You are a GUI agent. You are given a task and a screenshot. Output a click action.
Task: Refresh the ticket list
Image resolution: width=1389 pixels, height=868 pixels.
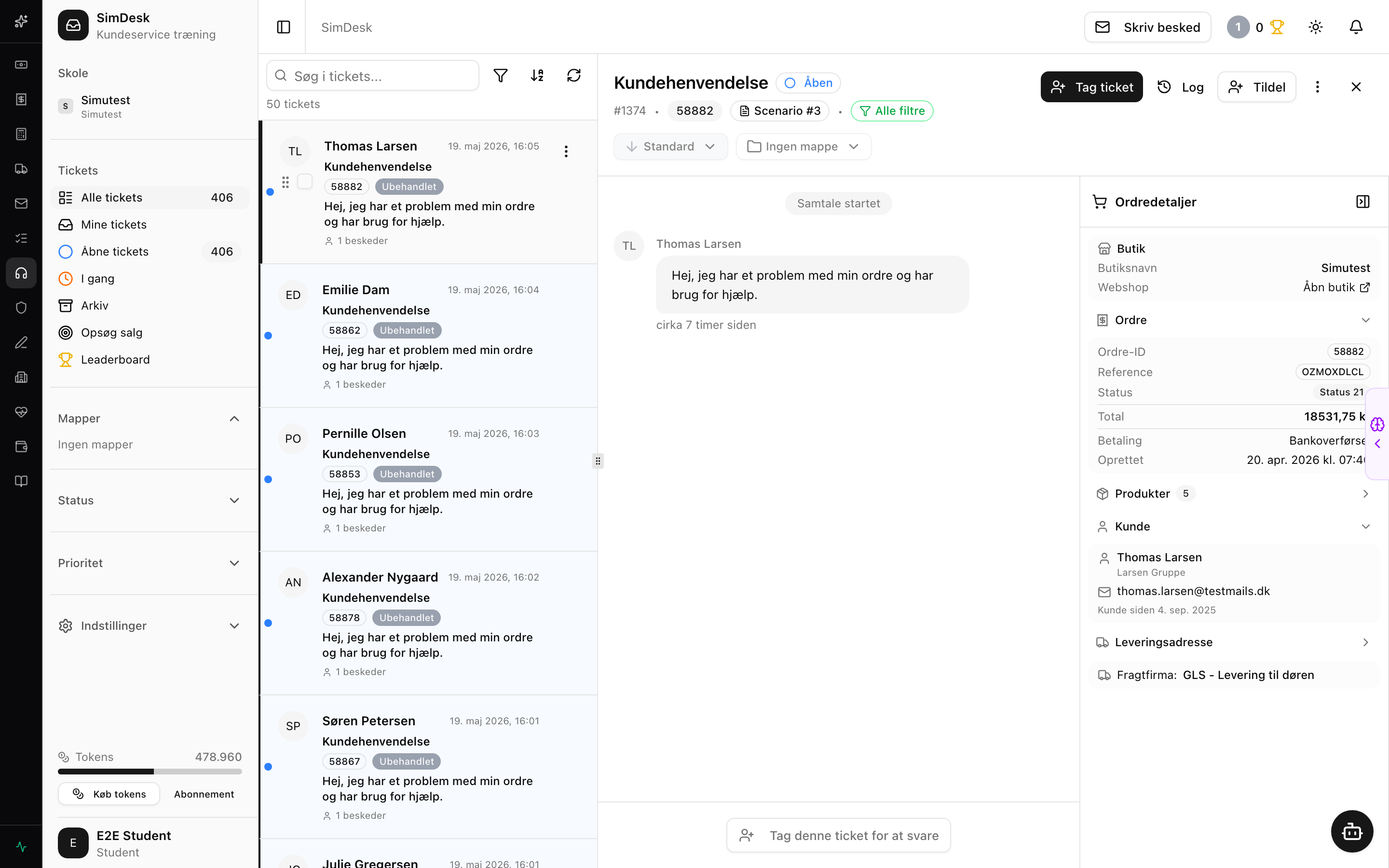(574, 75)
